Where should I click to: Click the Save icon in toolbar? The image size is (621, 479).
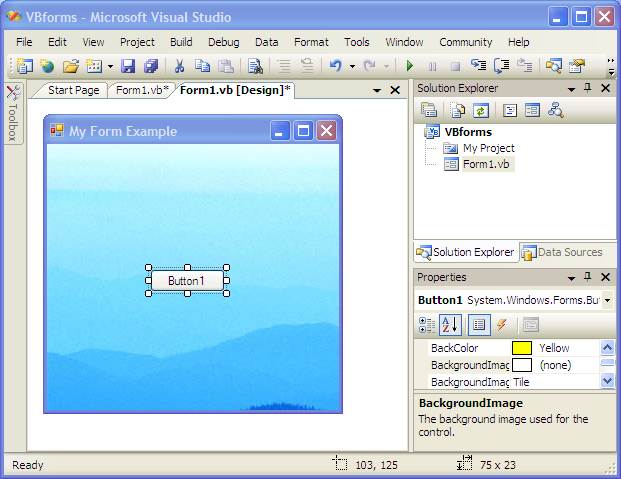[128, 66]
